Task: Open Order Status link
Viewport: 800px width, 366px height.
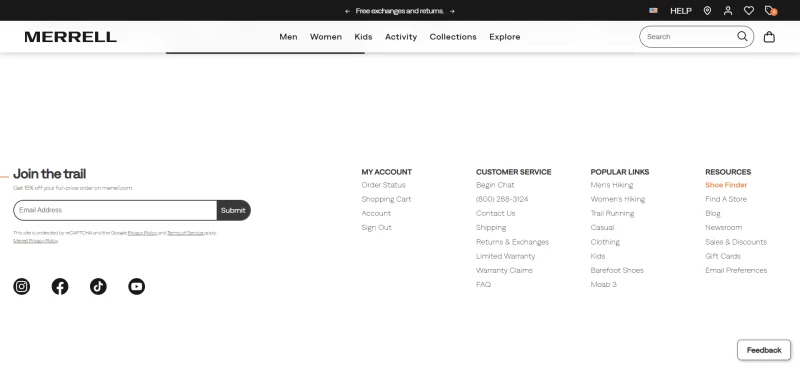Action: coord(383,185)
